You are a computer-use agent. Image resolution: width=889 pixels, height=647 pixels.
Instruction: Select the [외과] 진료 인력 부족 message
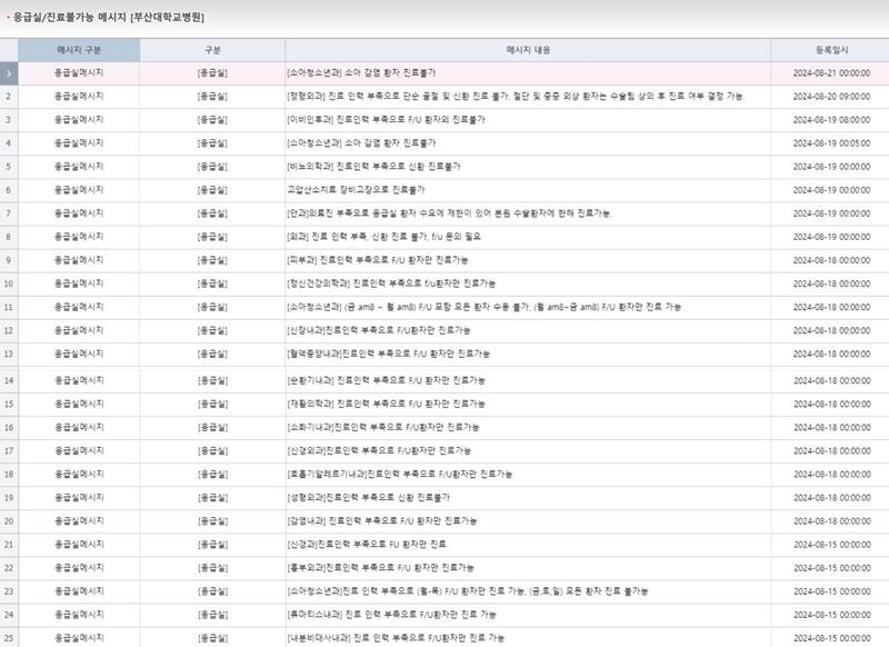click(x=384, y=237)
